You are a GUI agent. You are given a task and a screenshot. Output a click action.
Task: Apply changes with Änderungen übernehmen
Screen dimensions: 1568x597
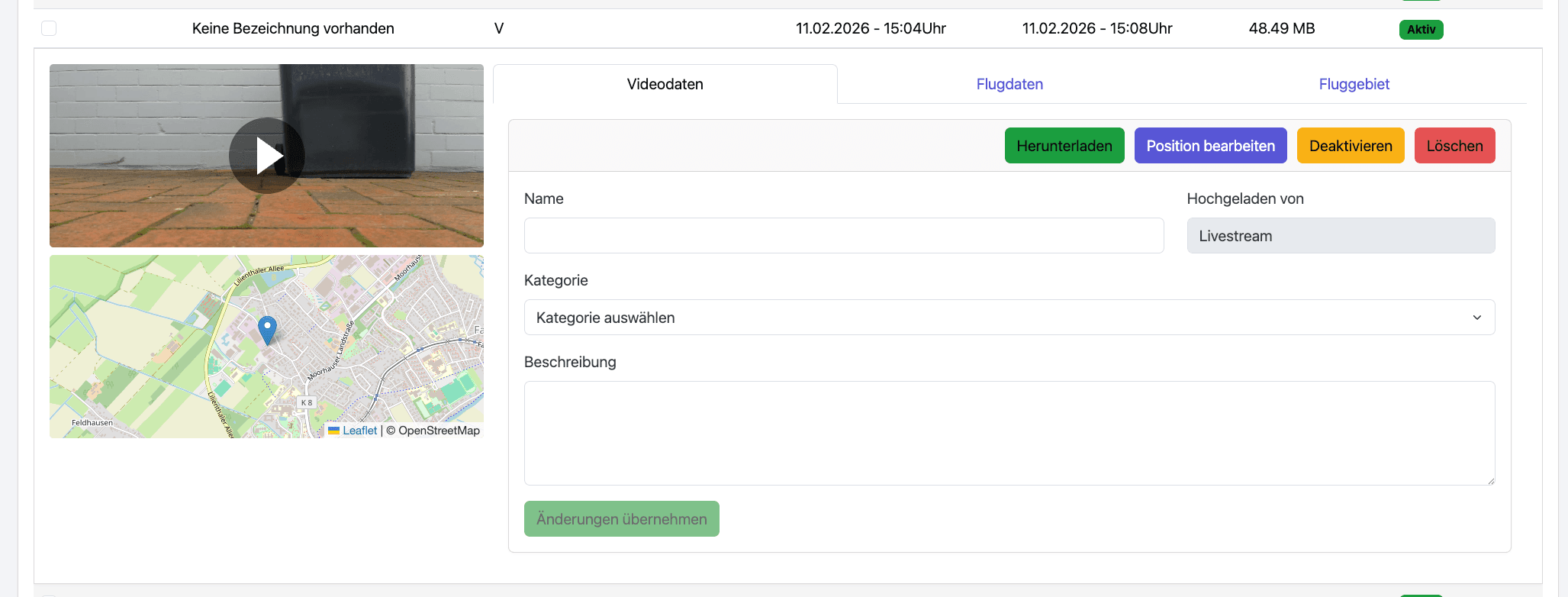(621, 519)
